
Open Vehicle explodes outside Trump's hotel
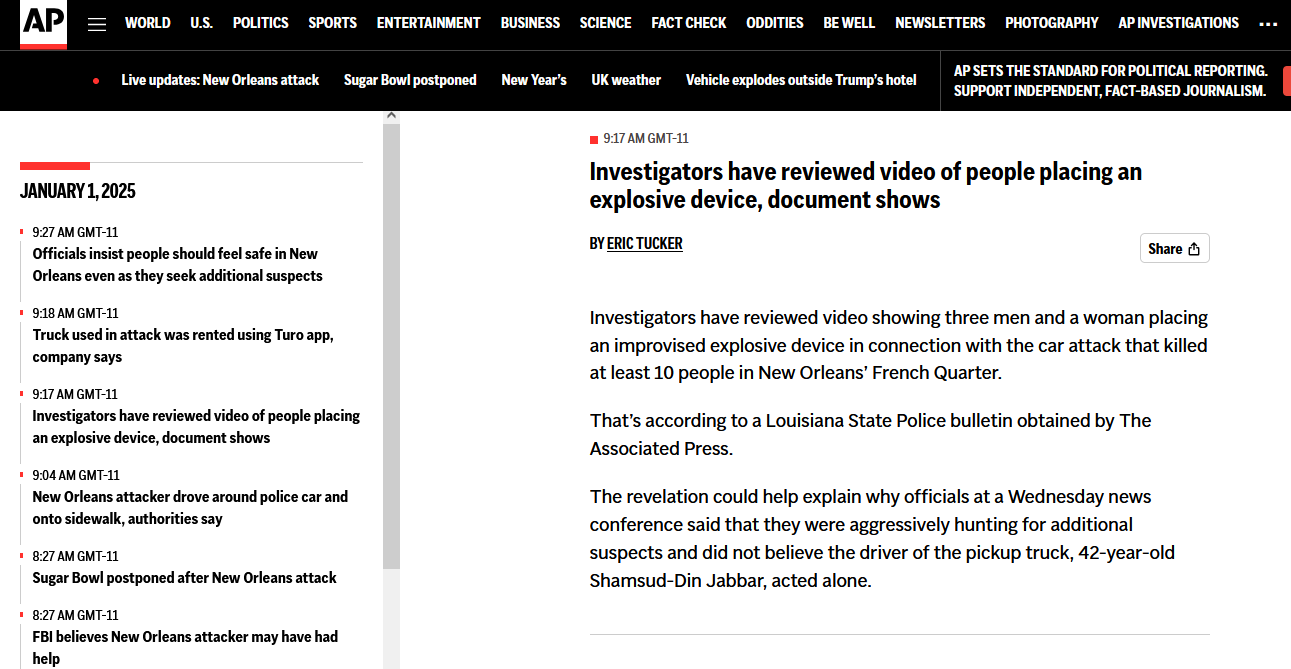click(x=801, y=80)
